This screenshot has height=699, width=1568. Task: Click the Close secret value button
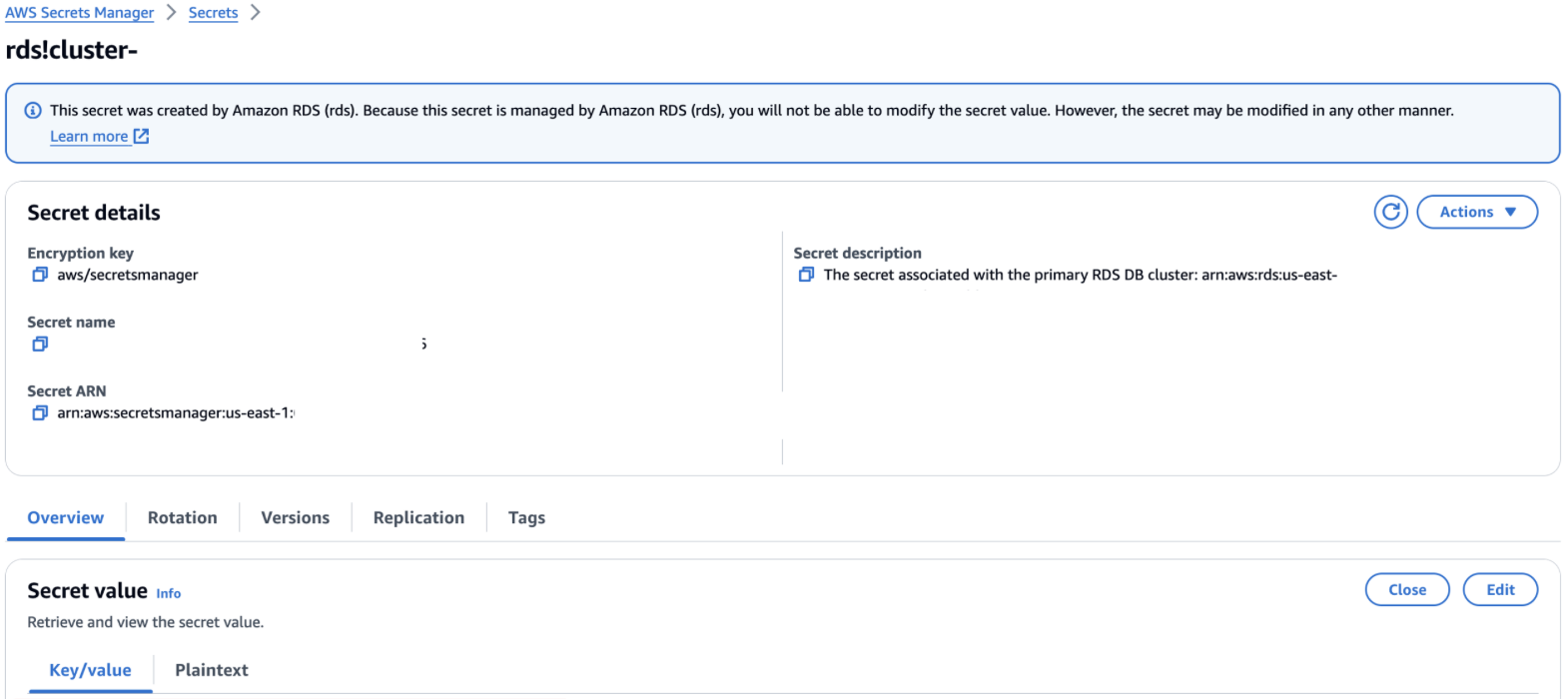(1407, 589)
